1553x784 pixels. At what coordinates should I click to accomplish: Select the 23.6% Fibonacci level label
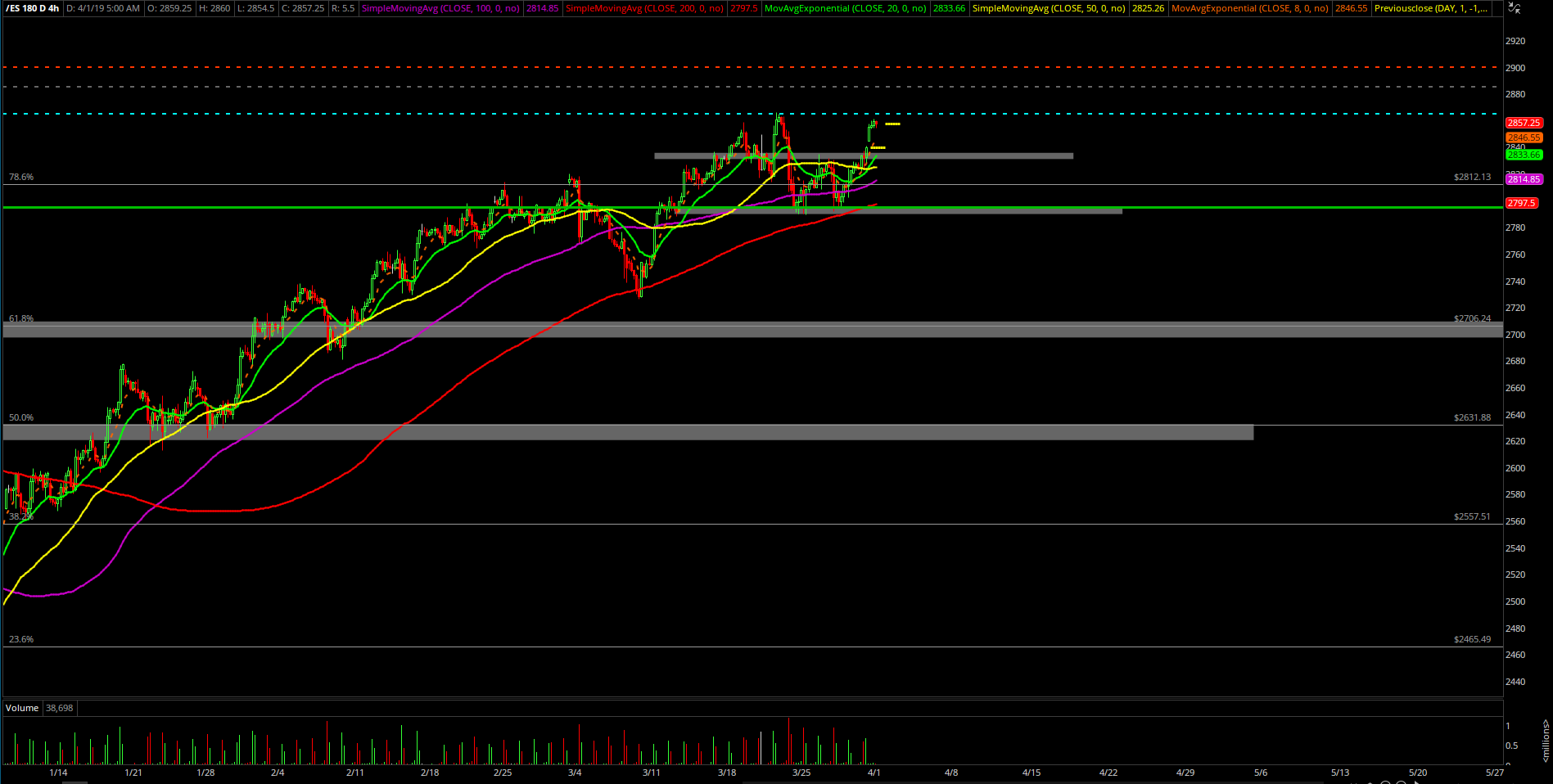(x=21, y=639)
